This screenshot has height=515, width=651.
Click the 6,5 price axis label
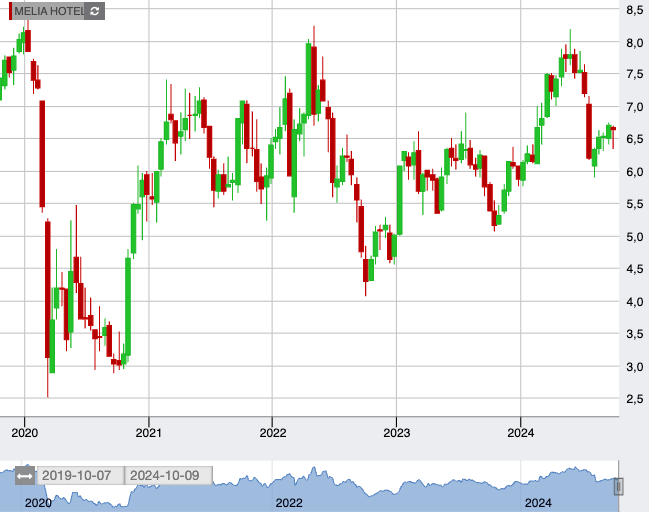coord(634,139)
